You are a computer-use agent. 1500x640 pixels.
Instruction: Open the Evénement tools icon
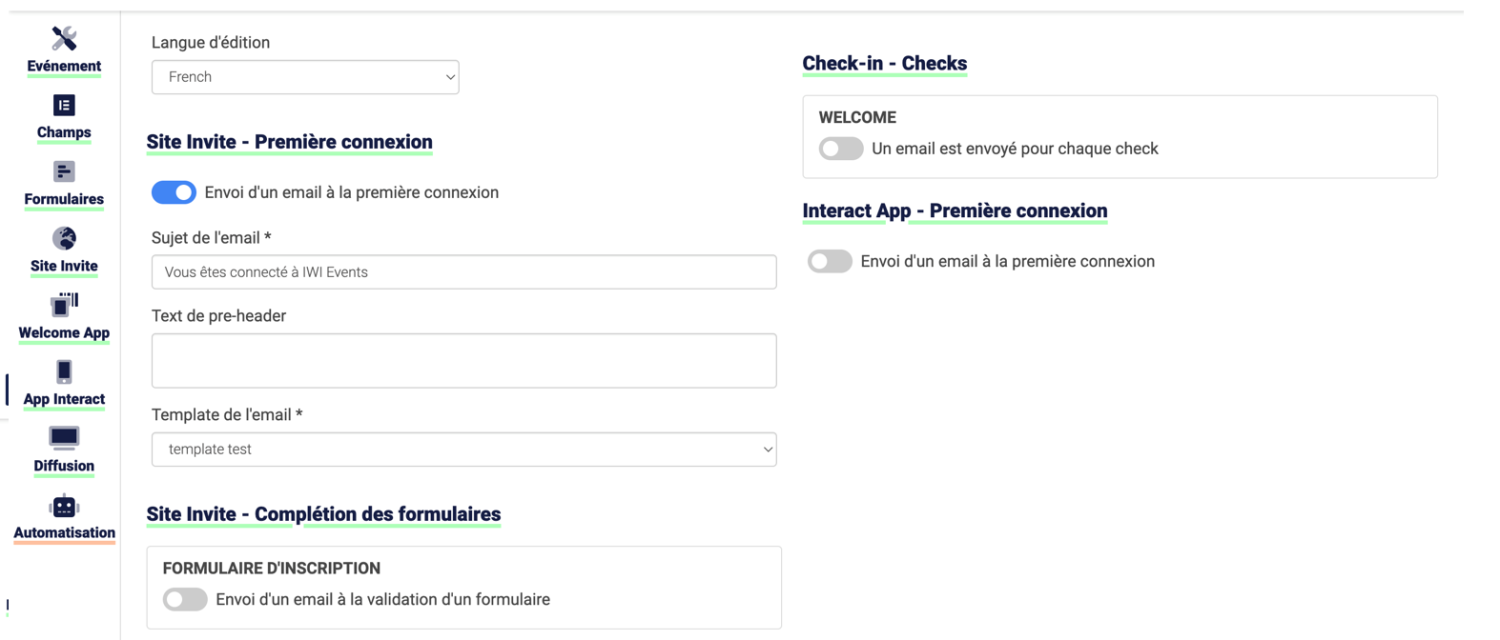[64, 39]
